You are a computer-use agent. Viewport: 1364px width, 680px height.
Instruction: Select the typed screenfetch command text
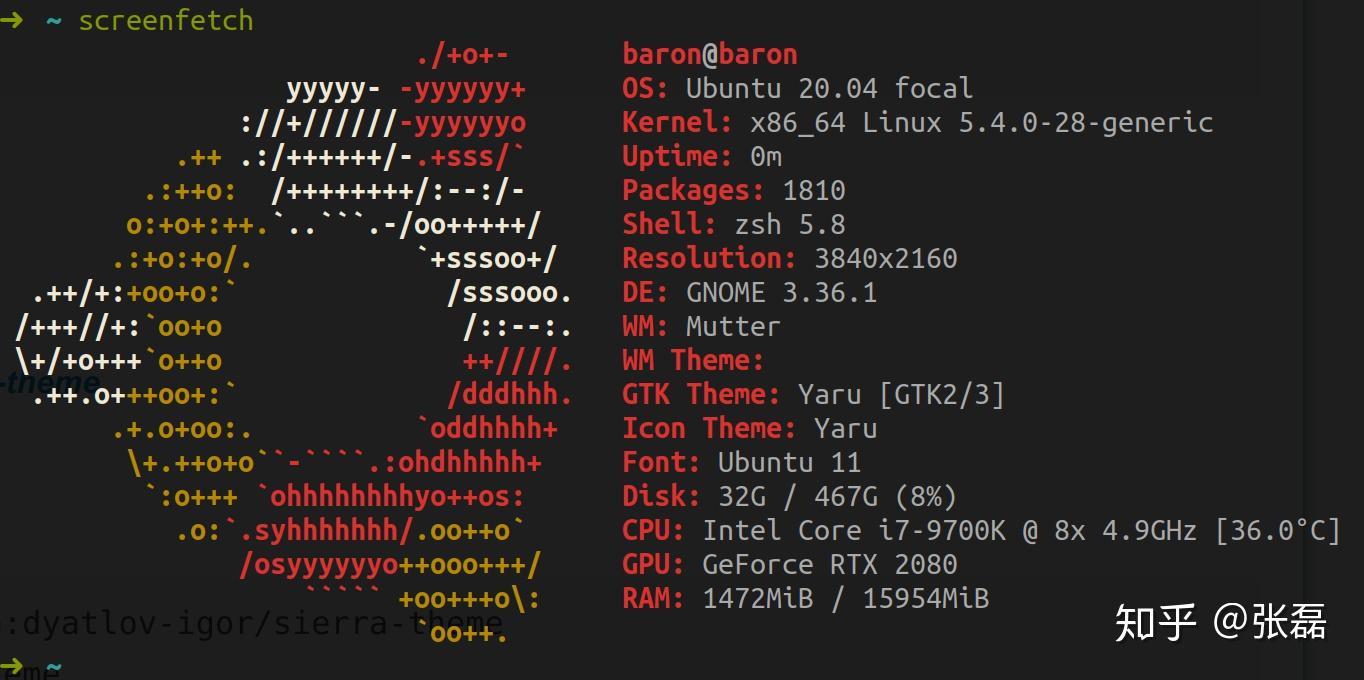(166, 20)
